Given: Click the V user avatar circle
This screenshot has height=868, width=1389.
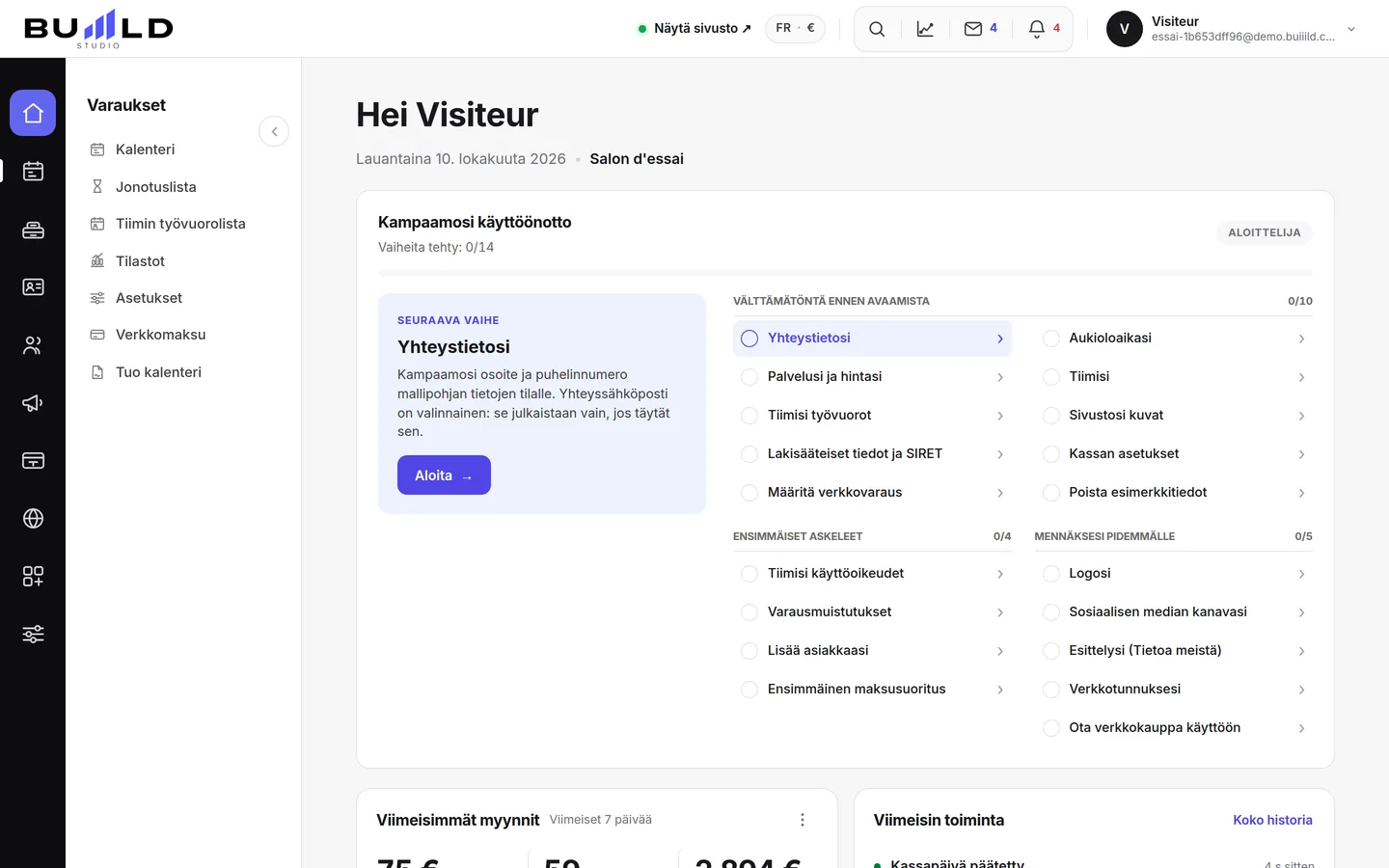Looking at the screenshot, I should tap(1125, 29).
